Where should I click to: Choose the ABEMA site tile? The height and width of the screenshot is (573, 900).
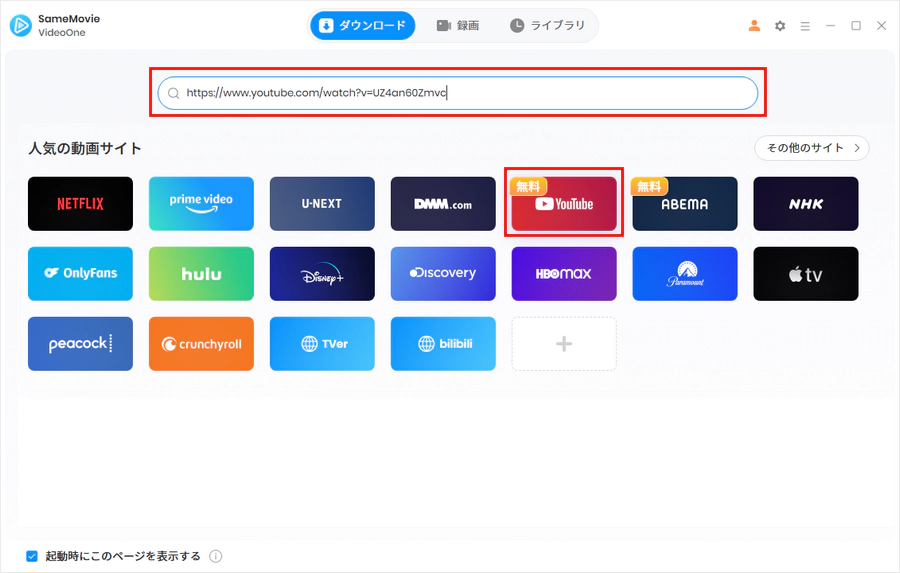tap(685, 204)
